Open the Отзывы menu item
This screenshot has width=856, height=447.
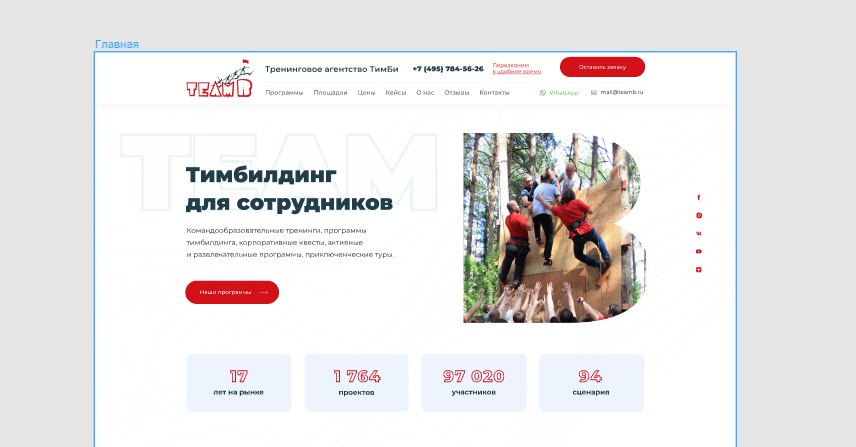pyautogui.click(x=457, y=93)
